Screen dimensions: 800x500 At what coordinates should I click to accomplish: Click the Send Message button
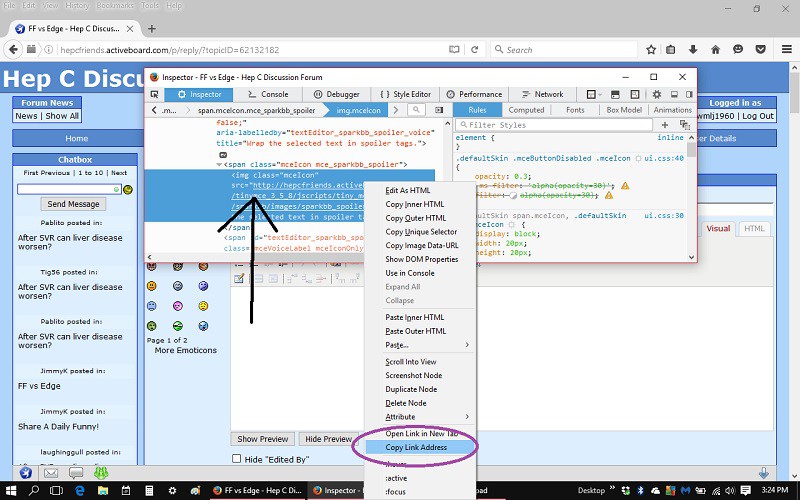[x=74, y=204]
